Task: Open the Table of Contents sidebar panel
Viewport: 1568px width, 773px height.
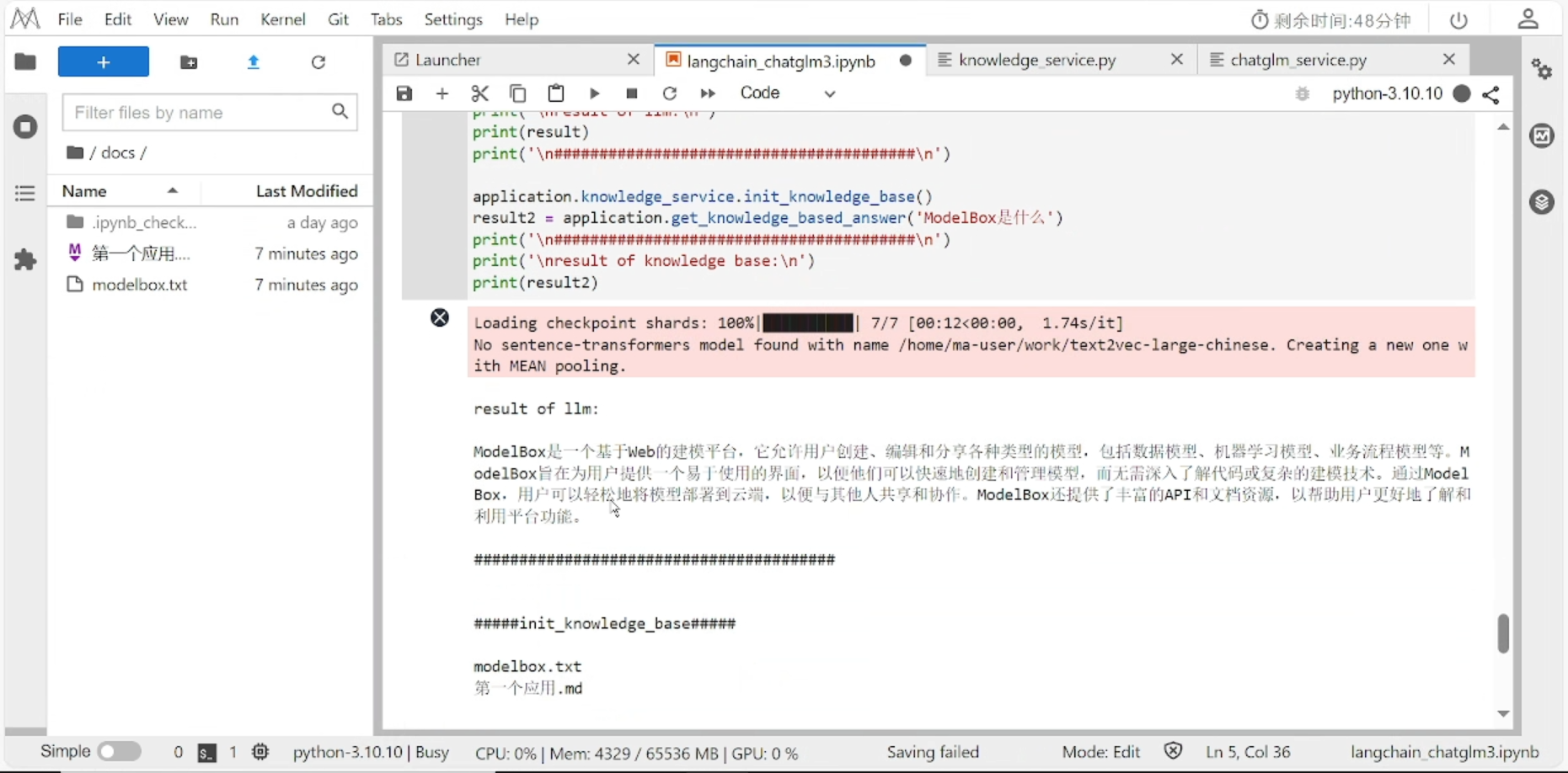Action: pyautogui.click(x=24, y=193)
